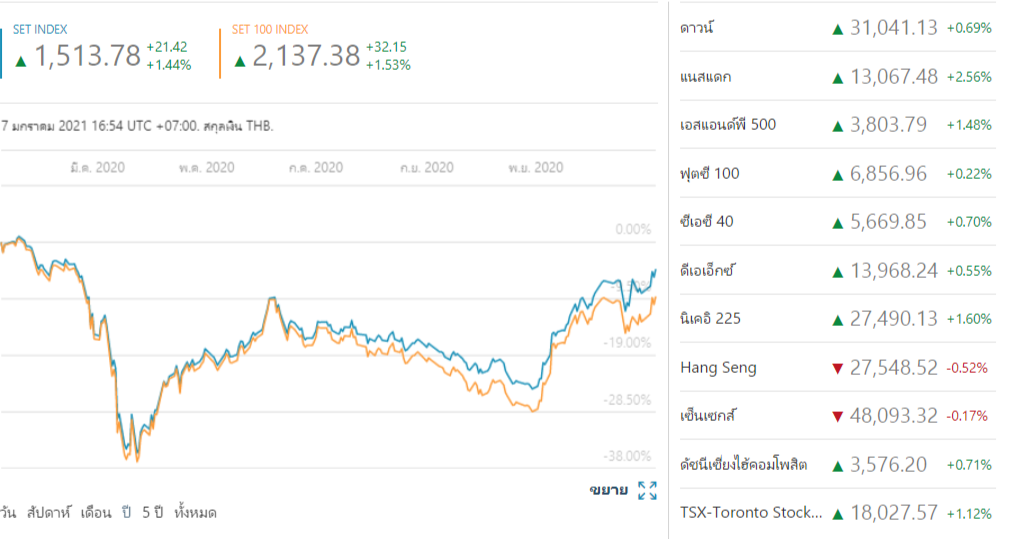Open the TSX-Toronto Stock index row
1010x539 pixels.
[751, 512]
